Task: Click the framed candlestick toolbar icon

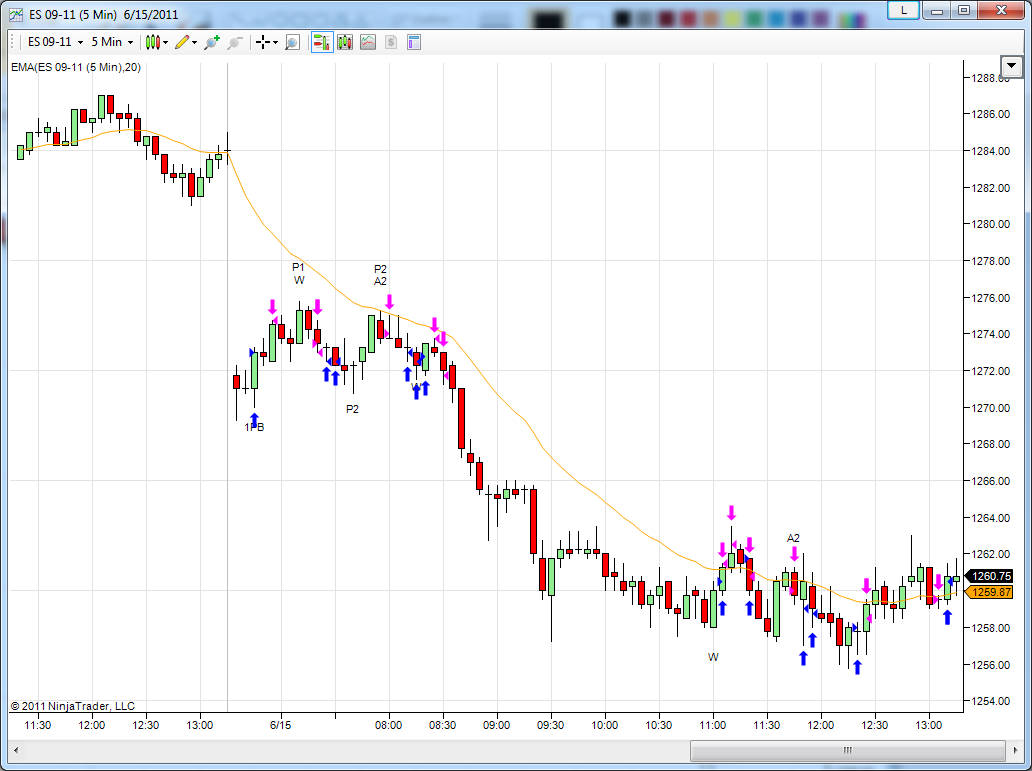Action: (345, 43)
